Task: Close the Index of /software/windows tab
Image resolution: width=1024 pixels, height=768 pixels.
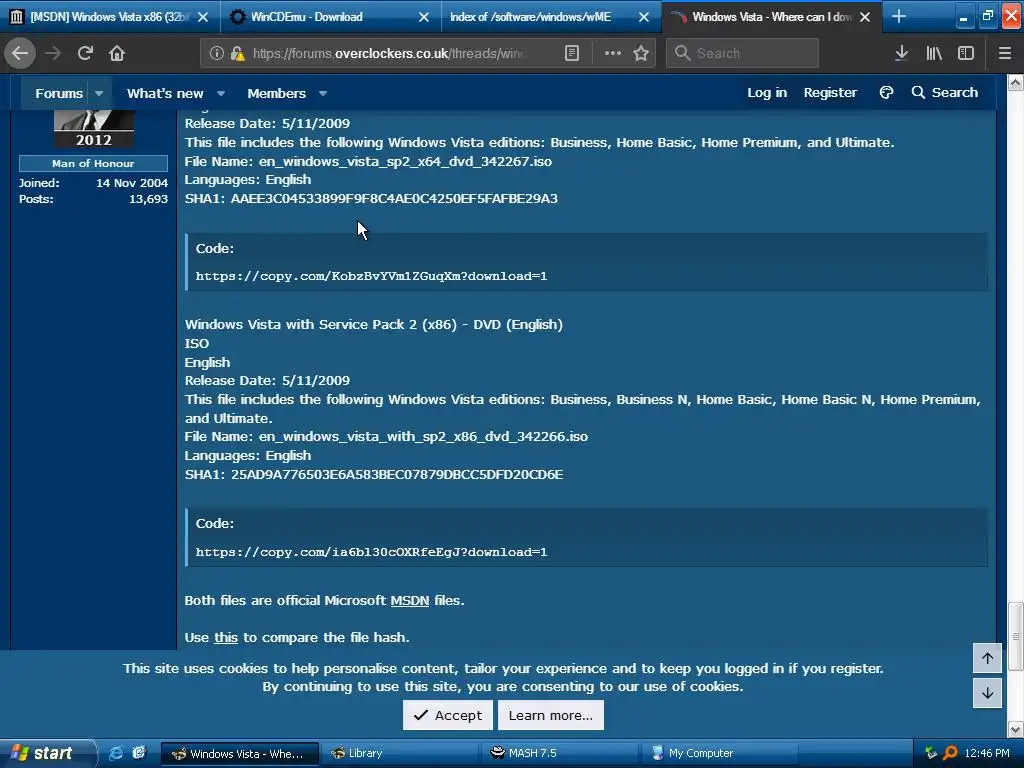Action: point(644,17)
